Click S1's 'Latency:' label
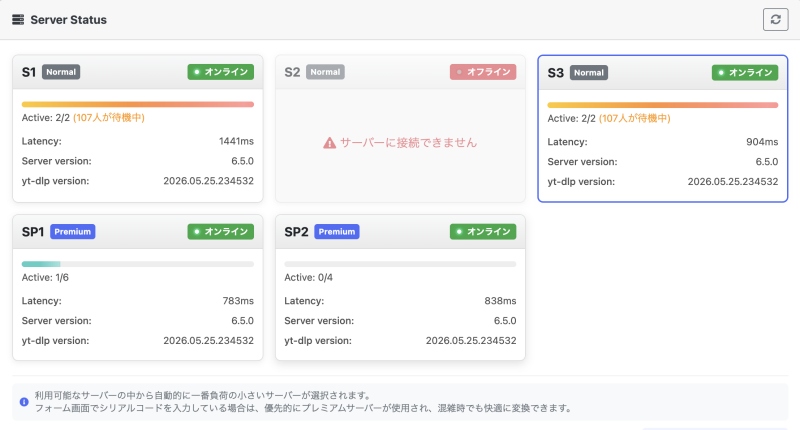800x430 pixels. pyautogui.click(x=41, y=141)
